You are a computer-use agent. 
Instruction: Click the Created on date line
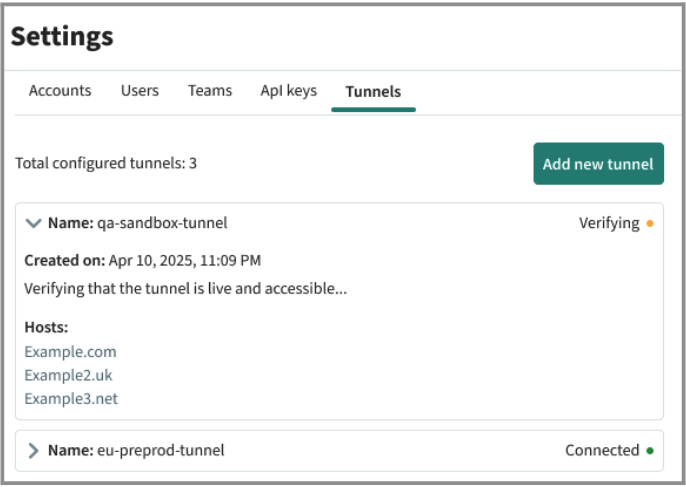(143, 261)
